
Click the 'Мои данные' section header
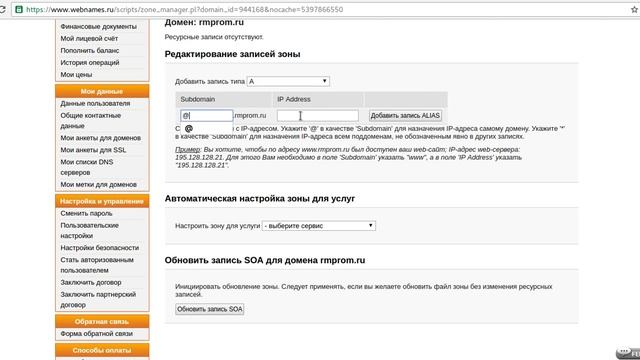pyautogui.click(x=102, y=91)
